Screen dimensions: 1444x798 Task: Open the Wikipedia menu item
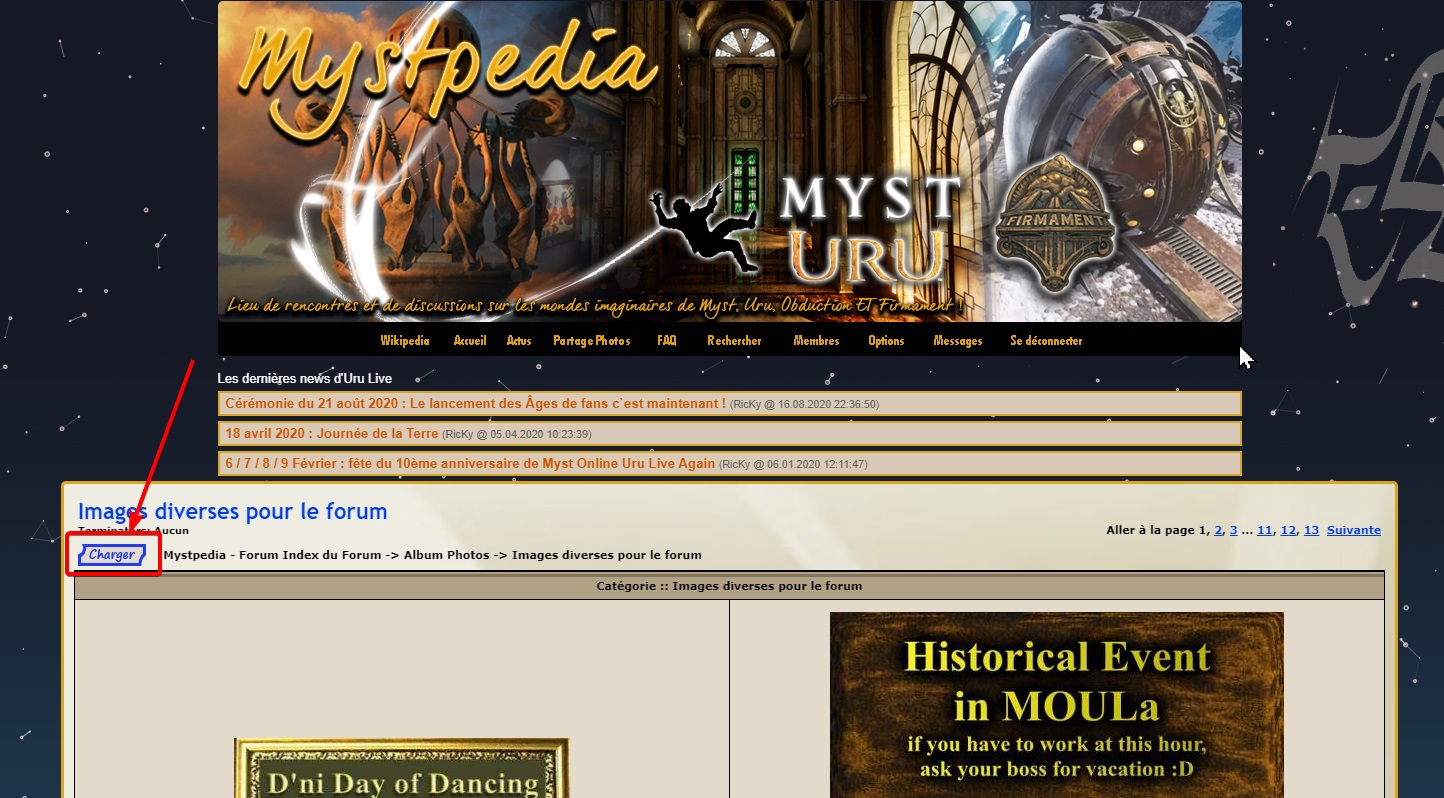(x=404, y=341)
